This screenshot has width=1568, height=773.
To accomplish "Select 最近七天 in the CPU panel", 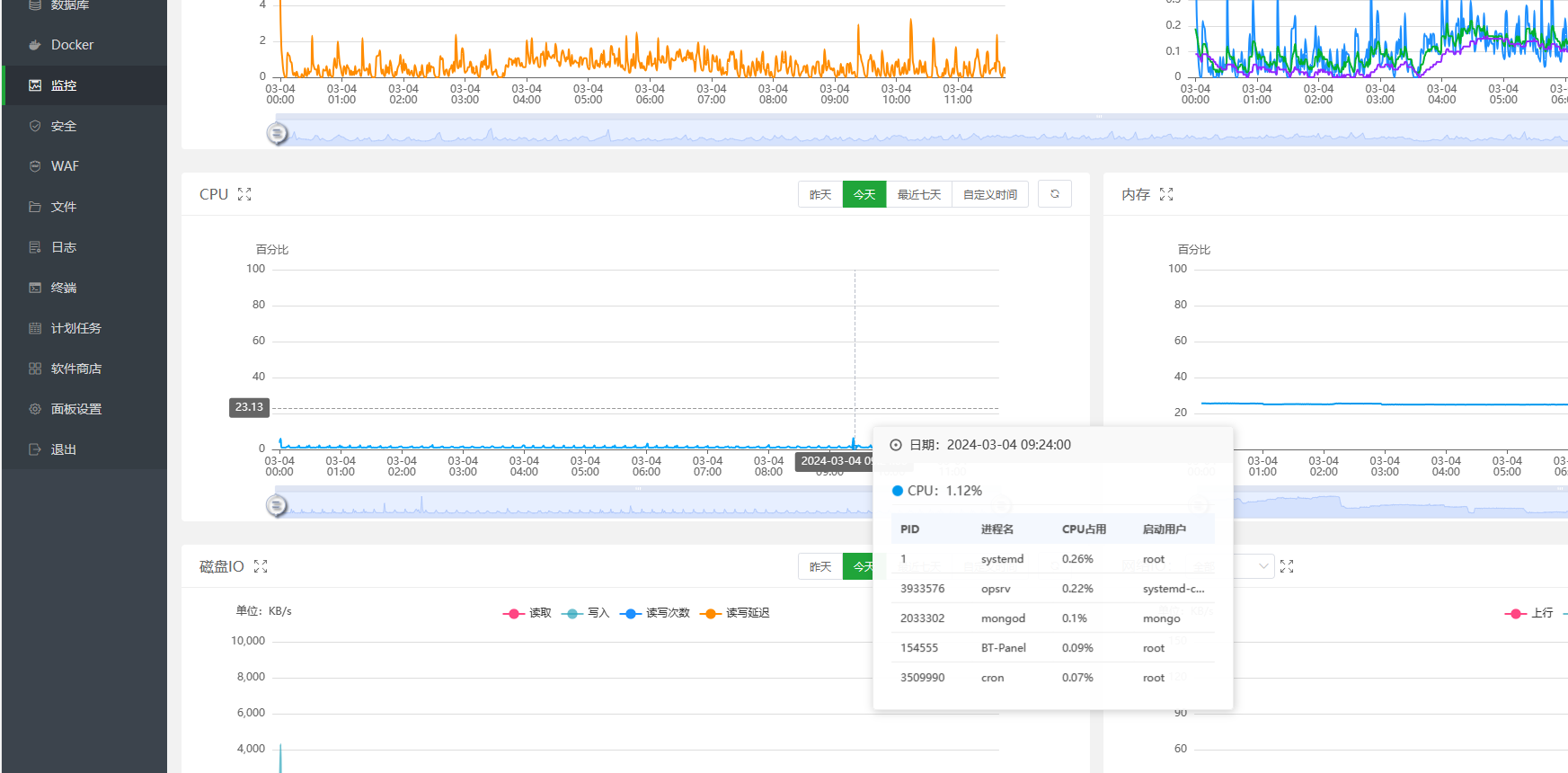I will [x=919, y=194].
